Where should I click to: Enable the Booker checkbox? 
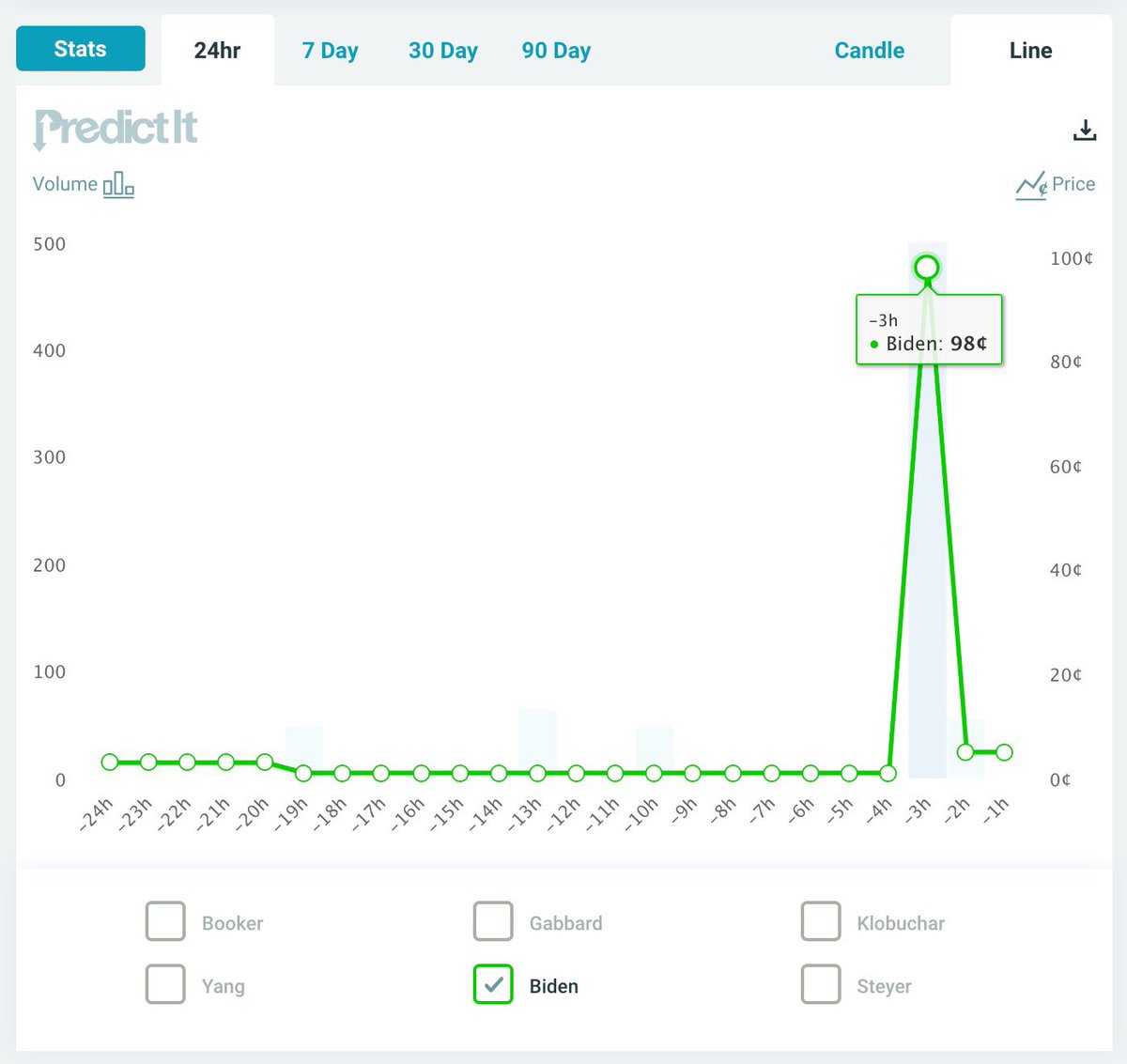pos(165,921)
